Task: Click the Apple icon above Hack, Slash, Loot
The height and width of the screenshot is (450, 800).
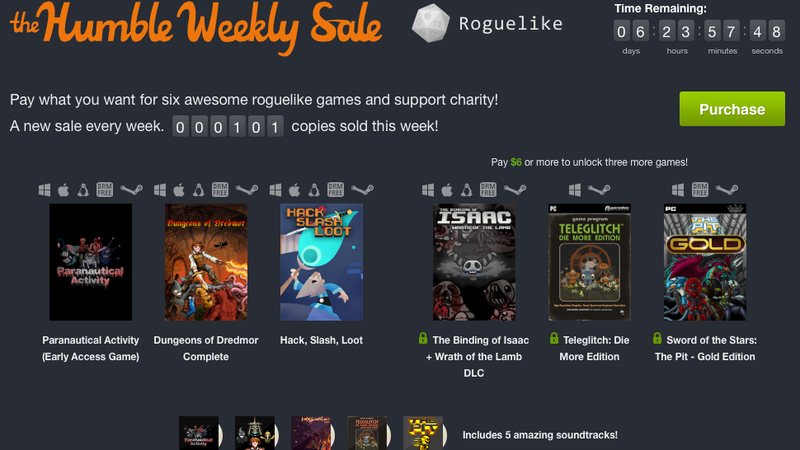Action: point(294,190)
